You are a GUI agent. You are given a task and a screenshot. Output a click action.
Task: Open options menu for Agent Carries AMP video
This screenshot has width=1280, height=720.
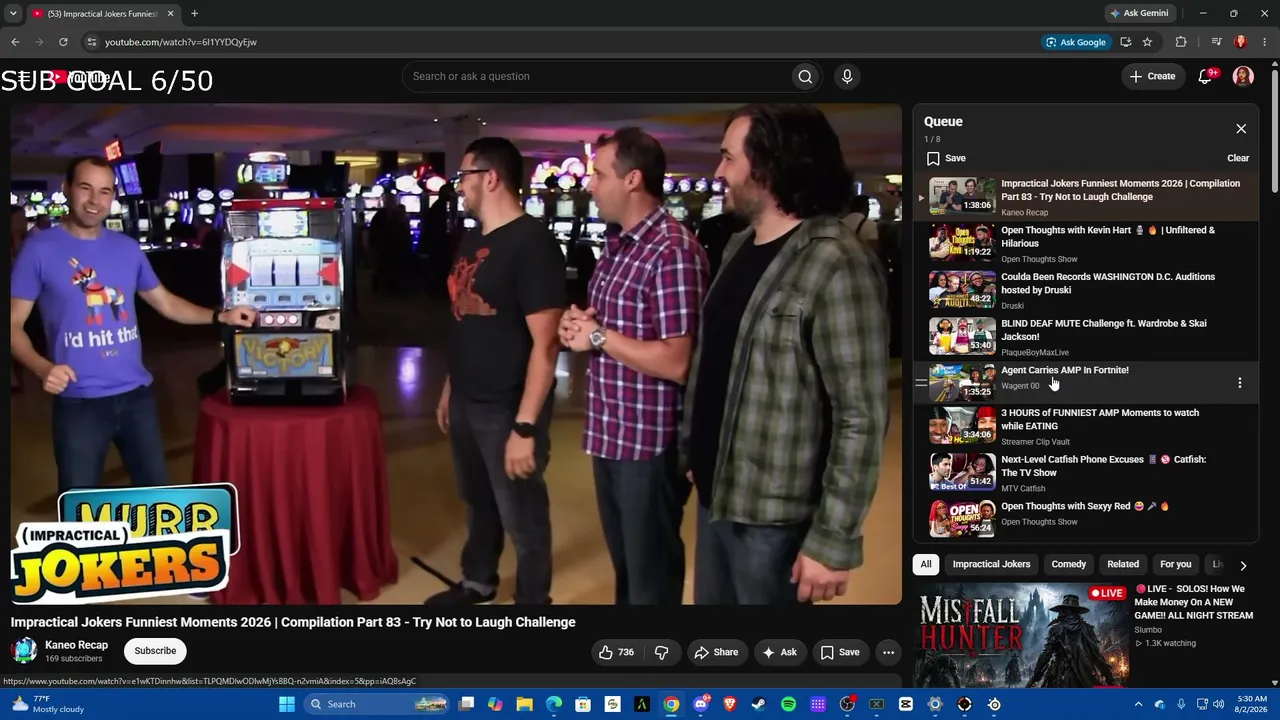pyautogui.click(x=1240, y=383)
